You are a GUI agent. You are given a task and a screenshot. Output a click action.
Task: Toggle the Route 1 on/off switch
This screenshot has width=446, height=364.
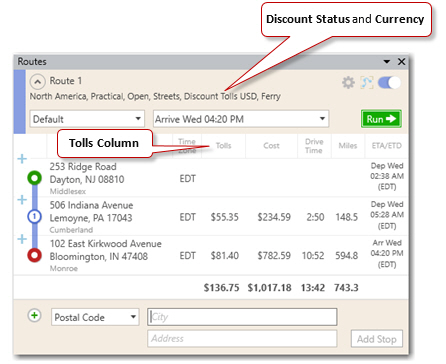click(x=389, y=83)
